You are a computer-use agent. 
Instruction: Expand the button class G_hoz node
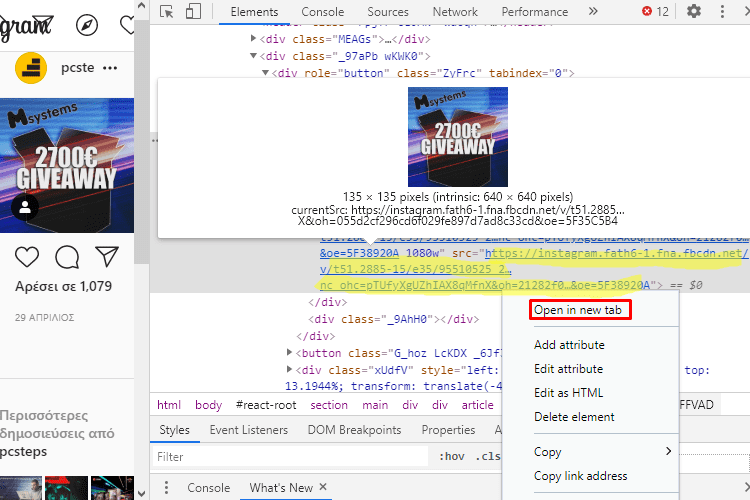coord(289,353)
